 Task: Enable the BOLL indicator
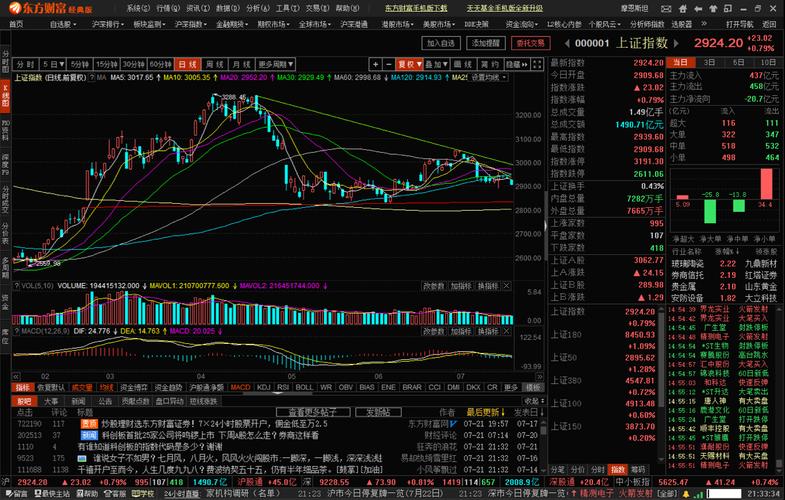coord(304,387)
